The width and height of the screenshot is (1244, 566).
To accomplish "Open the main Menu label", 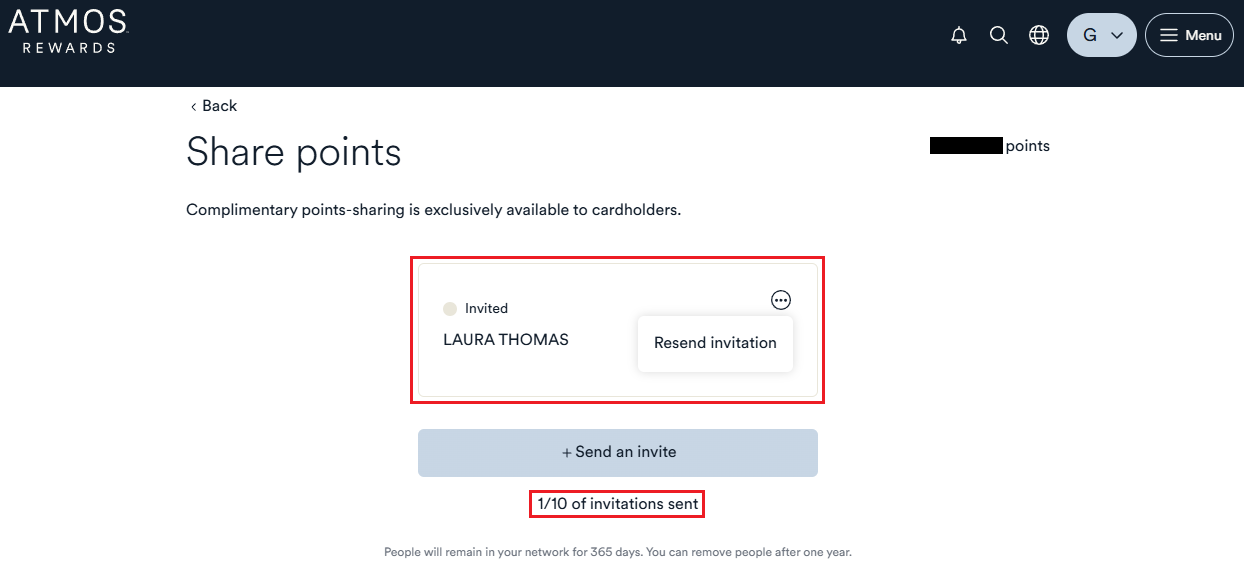I will click(x=1203, y=35).
